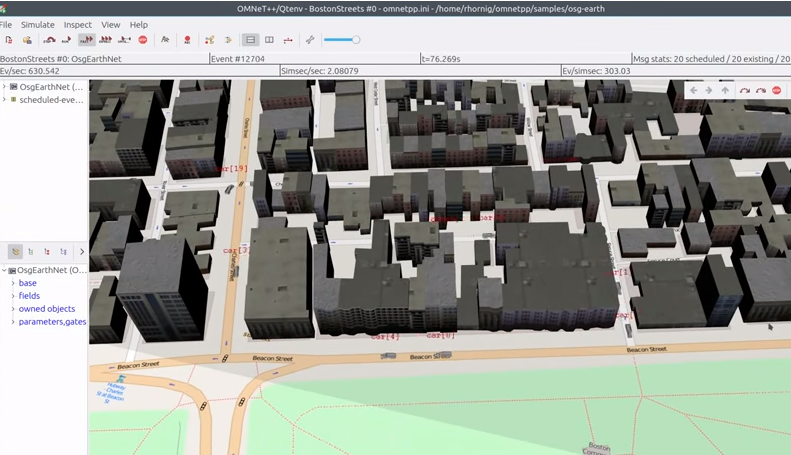Image resolution: width=791 pixels, height=455 pixels.
Task: Expand the parameters,gates node
Action: pos(13,322)
